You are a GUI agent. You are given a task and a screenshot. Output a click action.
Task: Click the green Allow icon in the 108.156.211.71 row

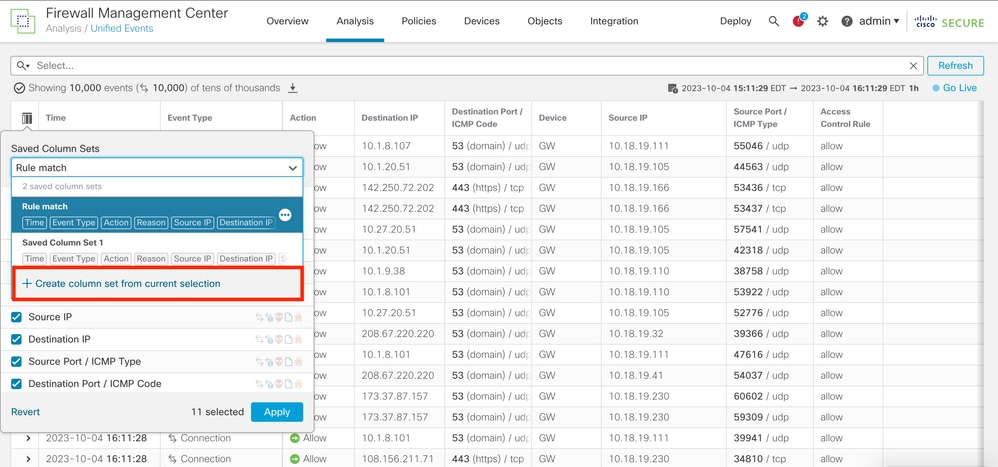[295, 459]
